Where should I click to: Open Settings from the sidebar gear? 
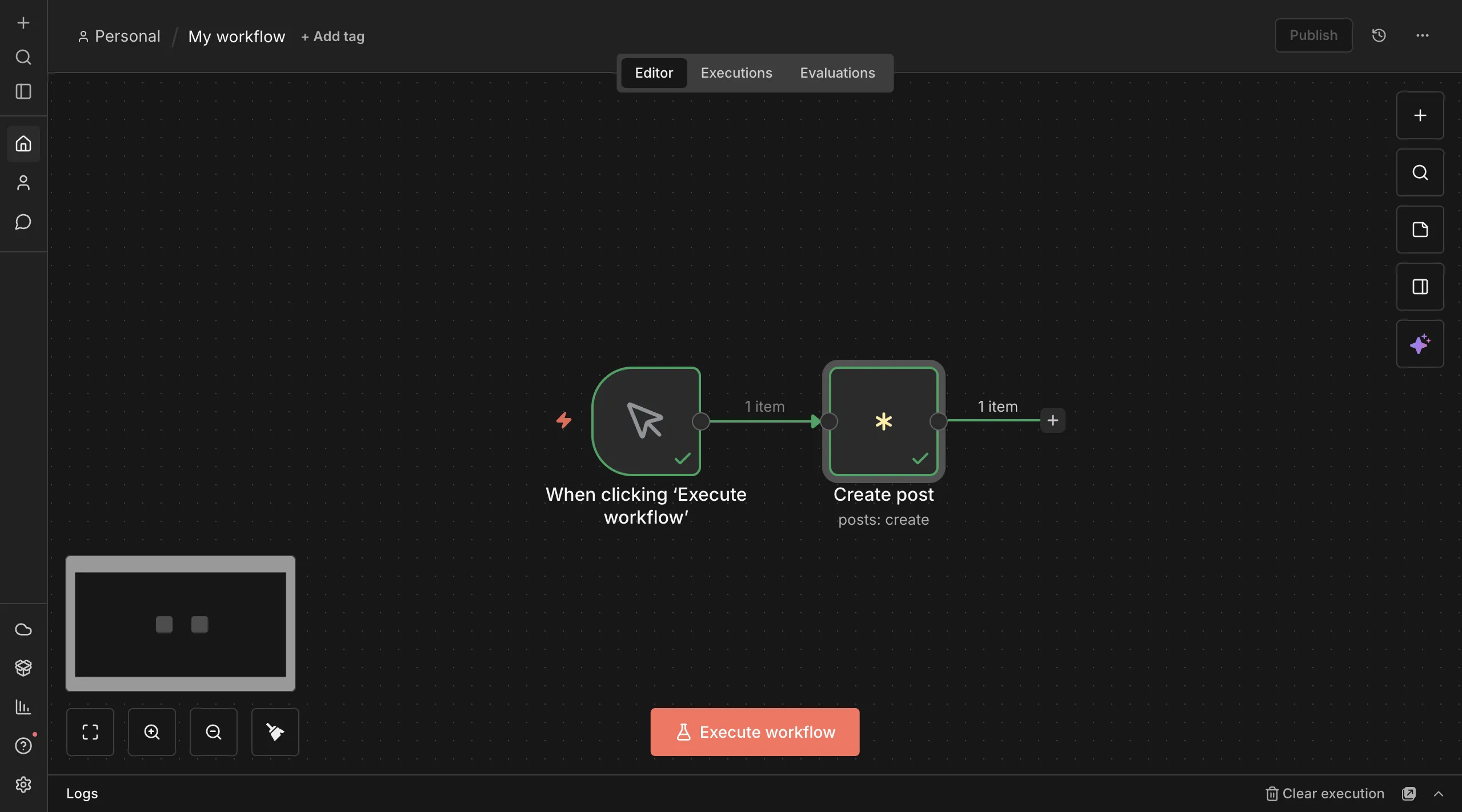pos(22,784)
